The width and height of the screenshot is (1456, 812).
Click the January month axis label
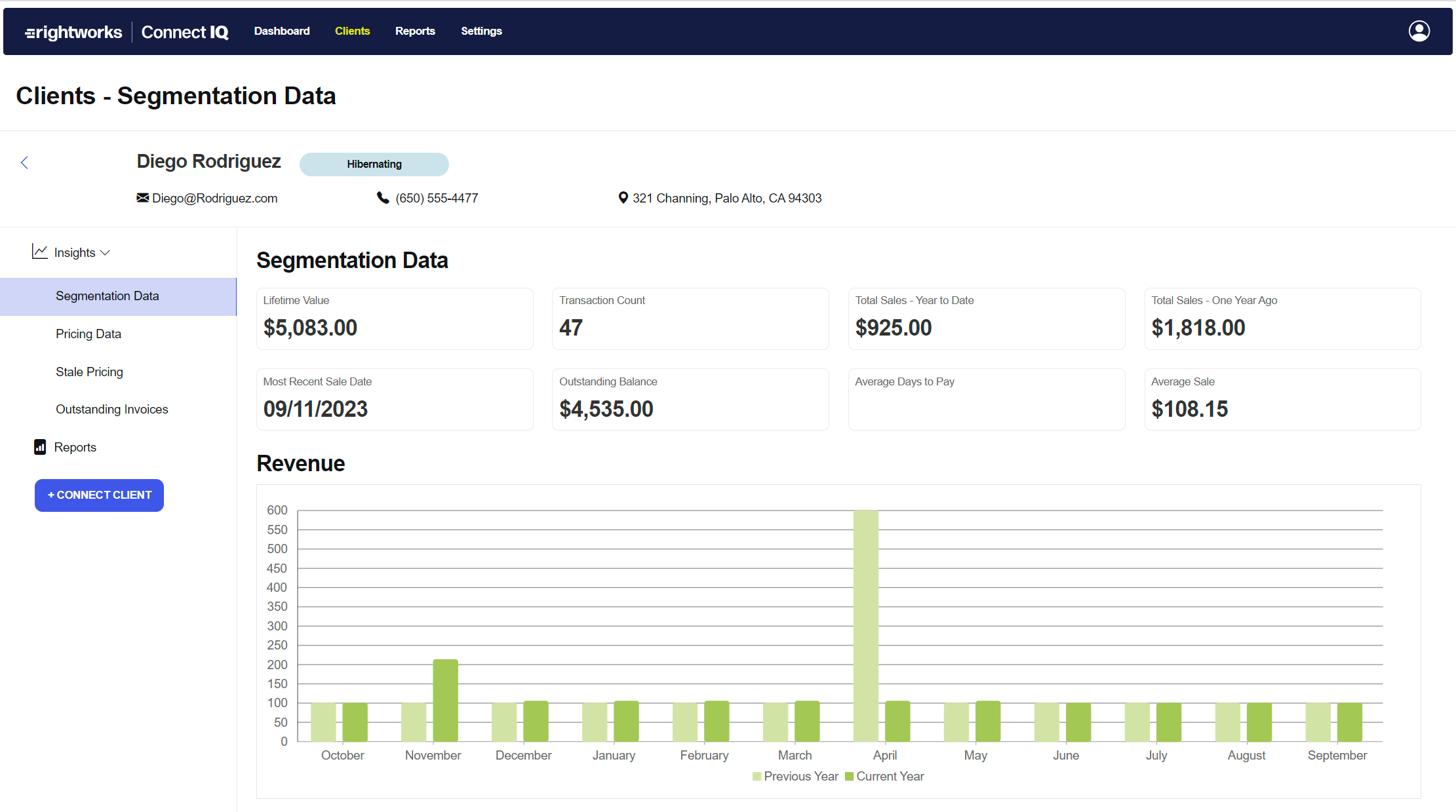614,756
